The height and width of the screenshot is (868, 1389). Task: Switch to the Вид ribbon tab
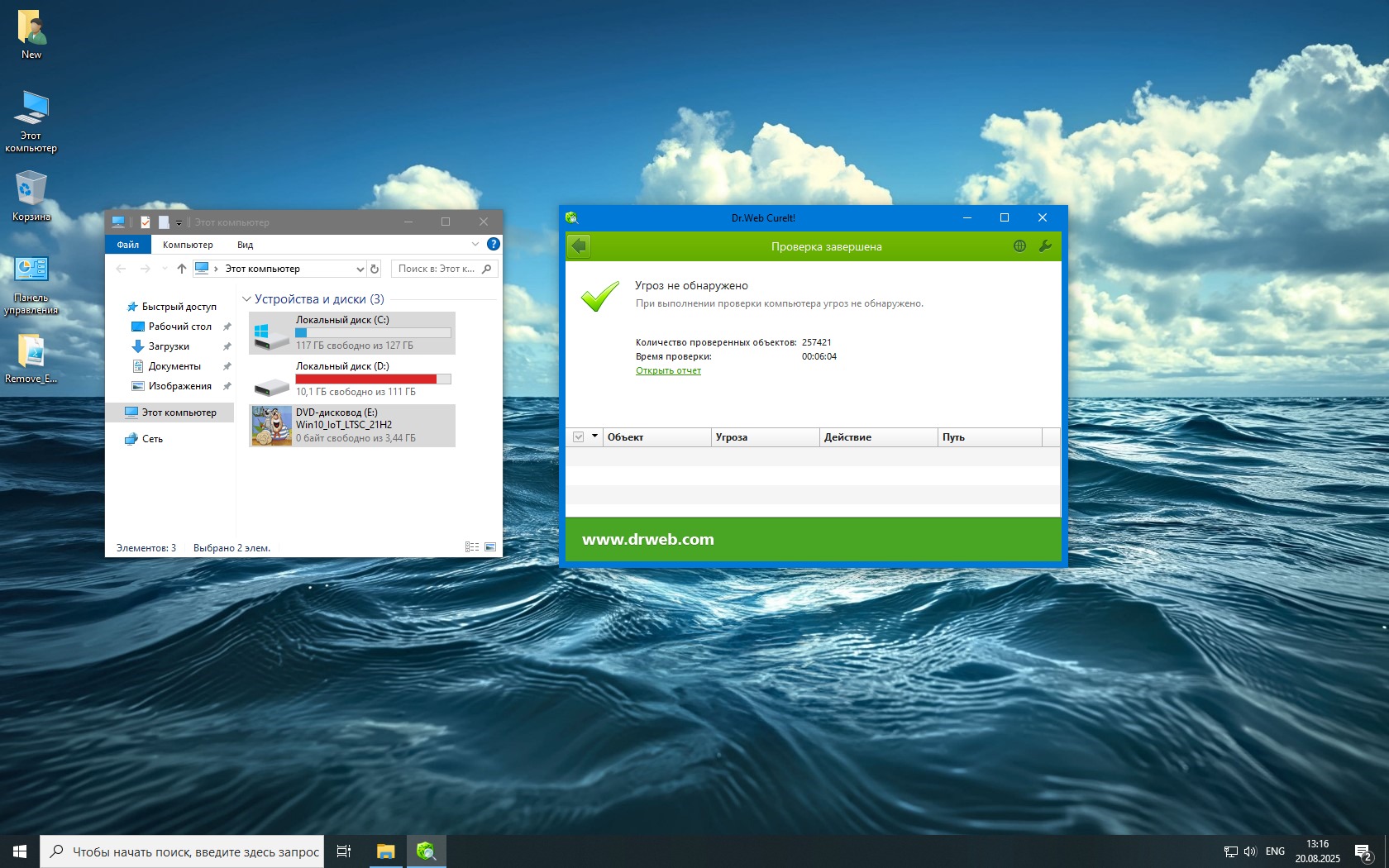(x=245, y=245)
